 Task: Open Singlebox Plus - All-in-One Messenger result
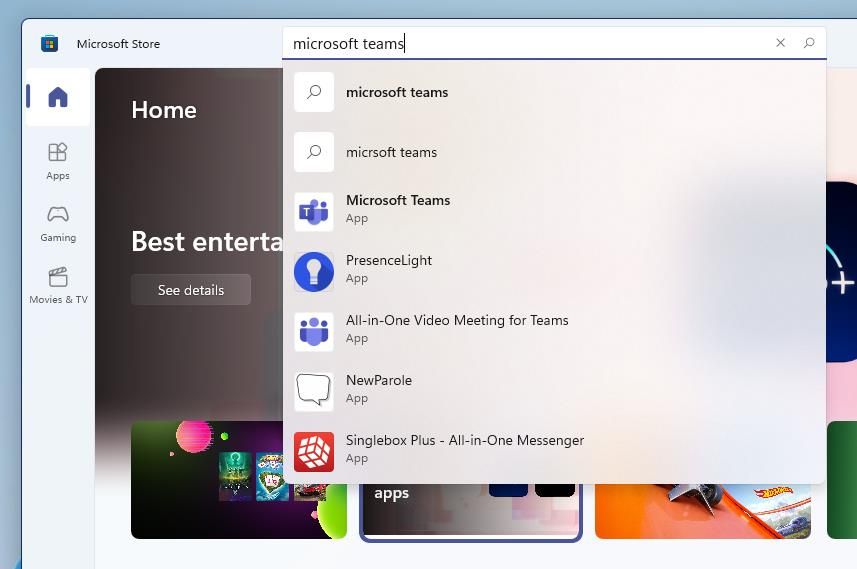(554, 451)
